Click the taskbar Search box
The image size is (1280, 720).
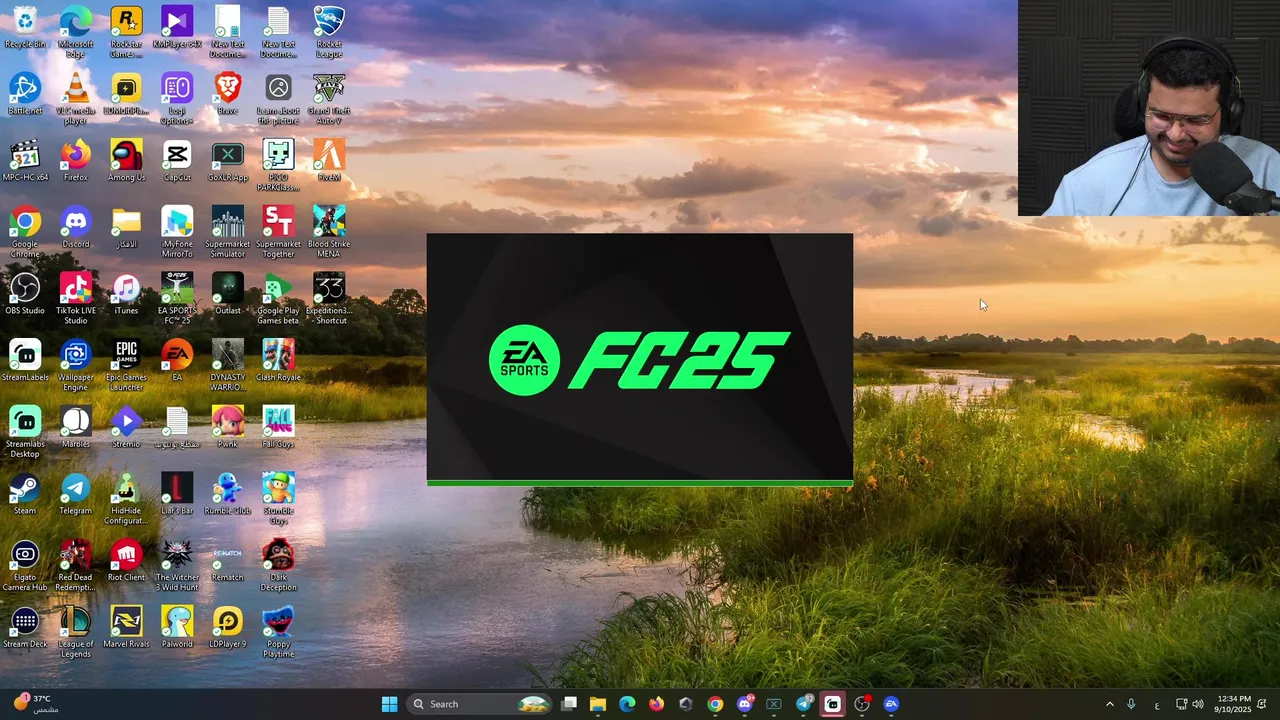tap(480, 704)
